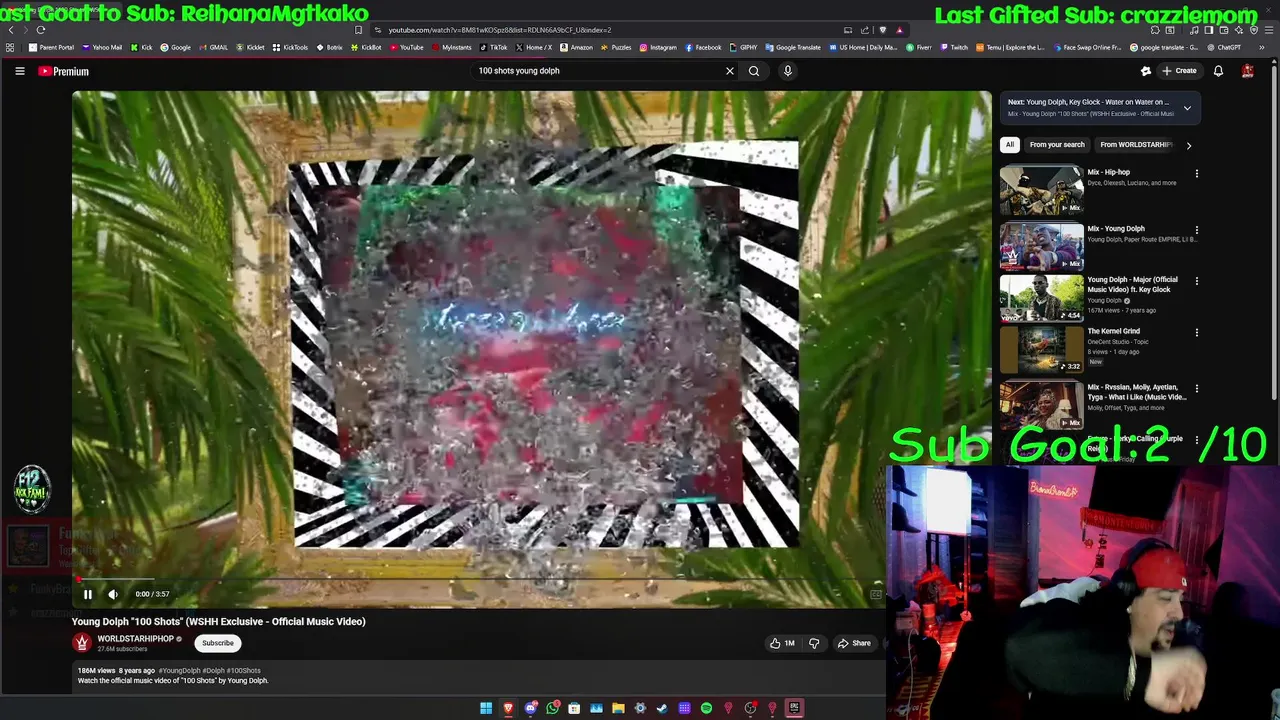Open the Kick bookmark
Viewport: 1280px width, 720px height.
point(142,47)
